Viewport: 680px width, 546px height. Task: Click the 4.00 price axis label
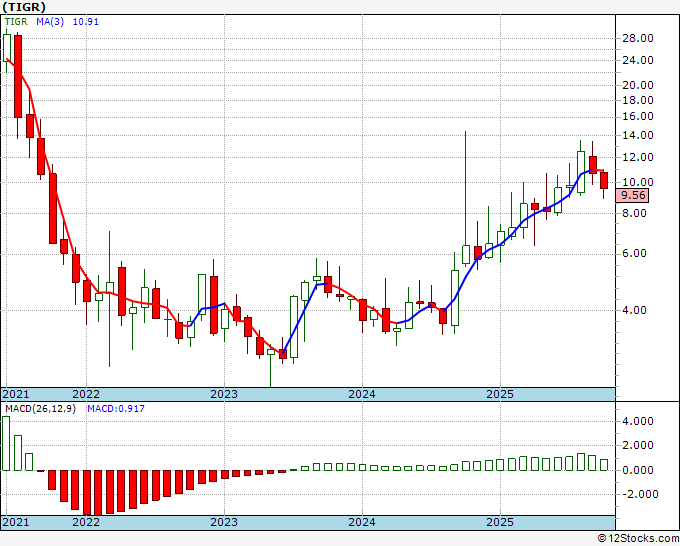pos(634,310)
